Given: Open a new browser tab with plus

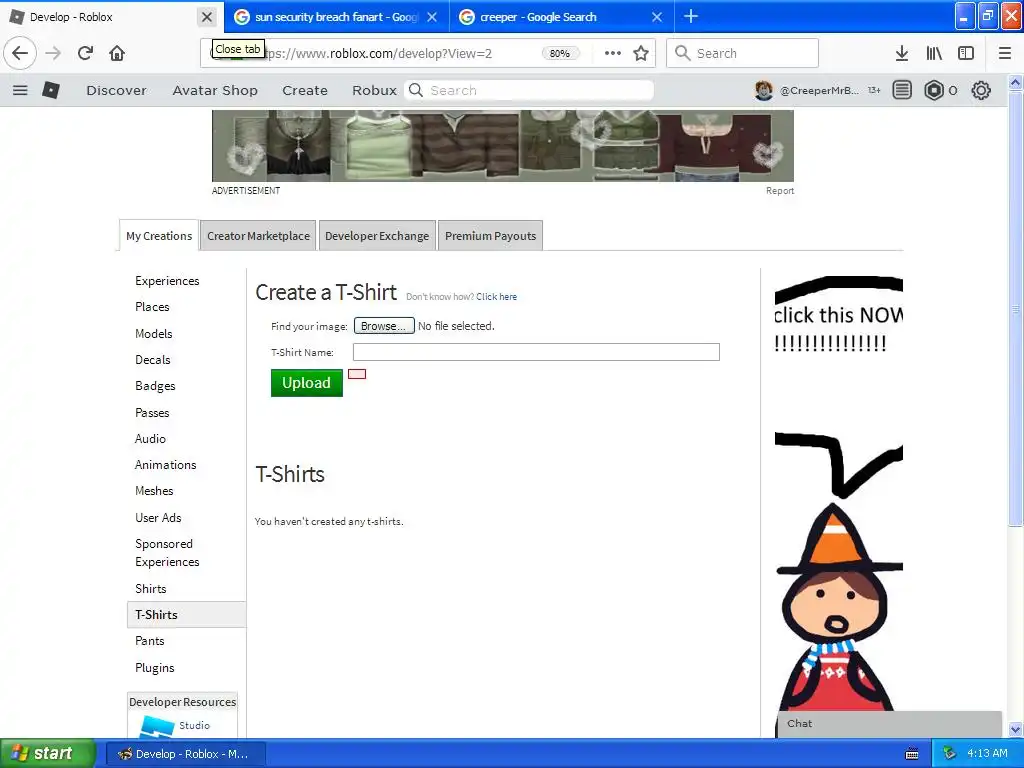Looking at the screenshot, I should 691,16.
